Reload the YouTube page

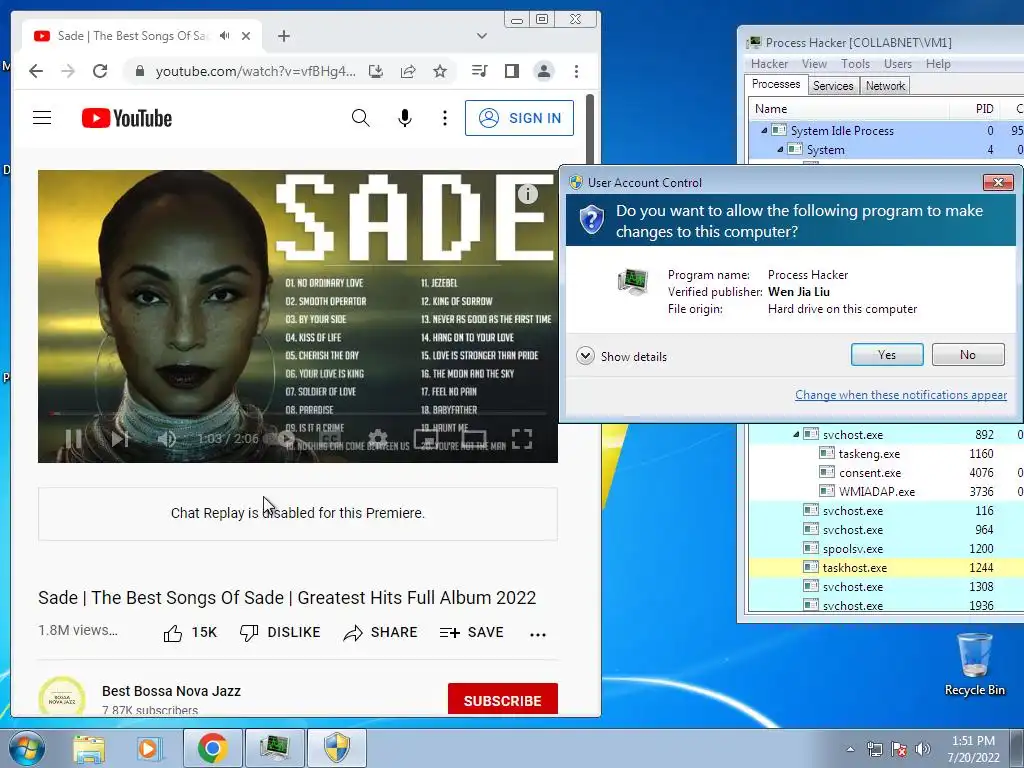pos(100,71)
